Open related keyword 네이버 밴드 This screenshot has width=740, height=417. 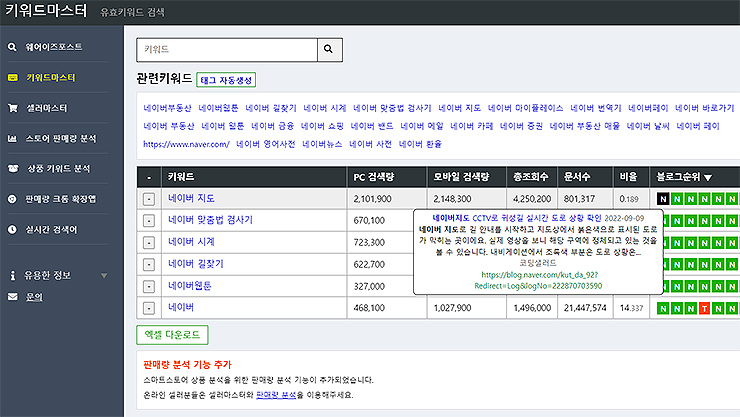[372, 126]
